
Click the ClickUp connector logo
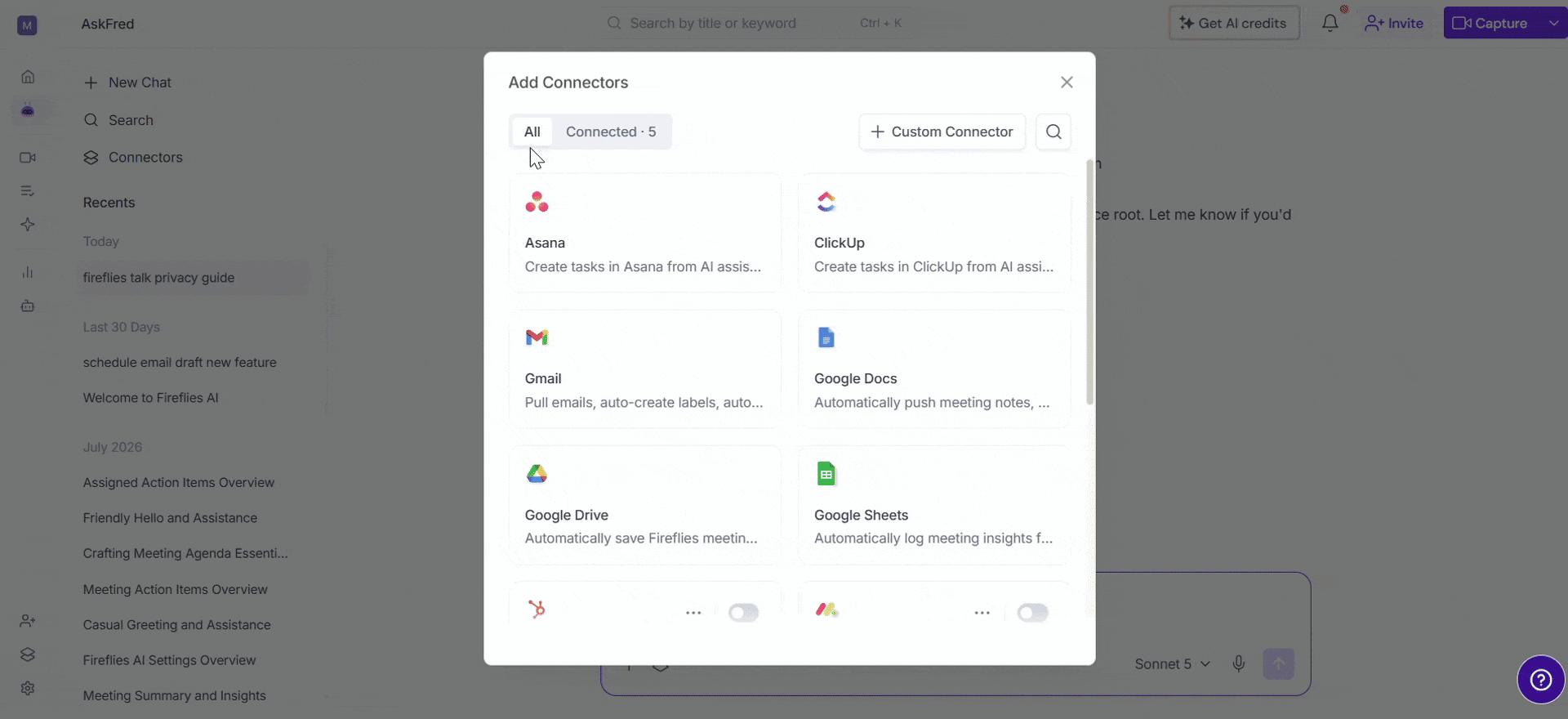point(826,202)
